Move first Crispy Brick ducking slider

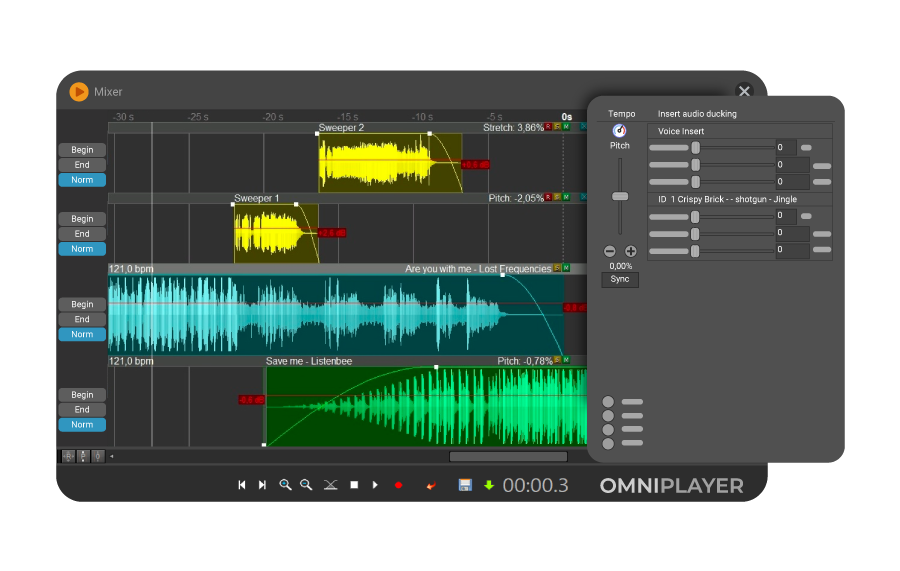695,217
